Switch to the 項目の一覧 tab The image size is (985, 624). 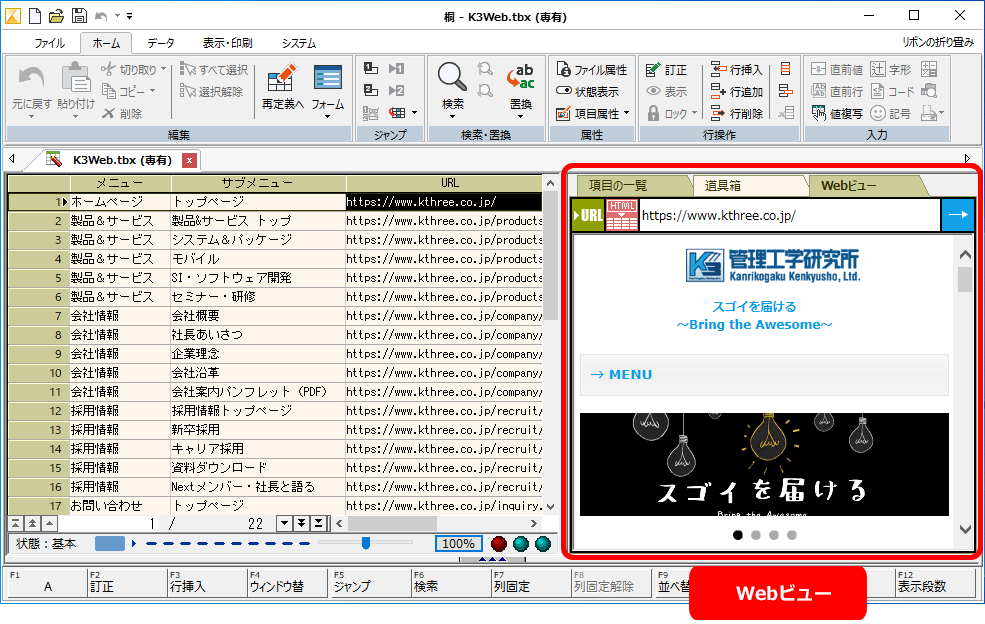618,185
